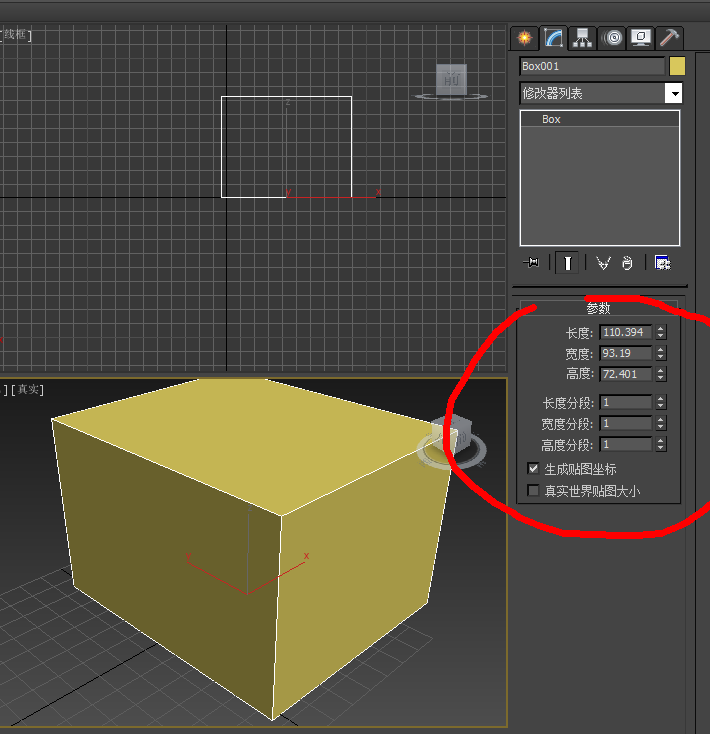Click the Pin Stack icon
This screenshot has height=734, width=710.
coord(532,263)
